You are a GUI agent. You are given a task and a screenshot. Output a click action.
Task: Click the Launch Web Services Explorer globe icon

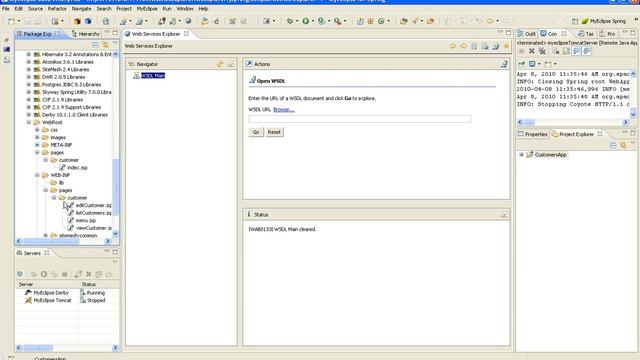point(188,21)
